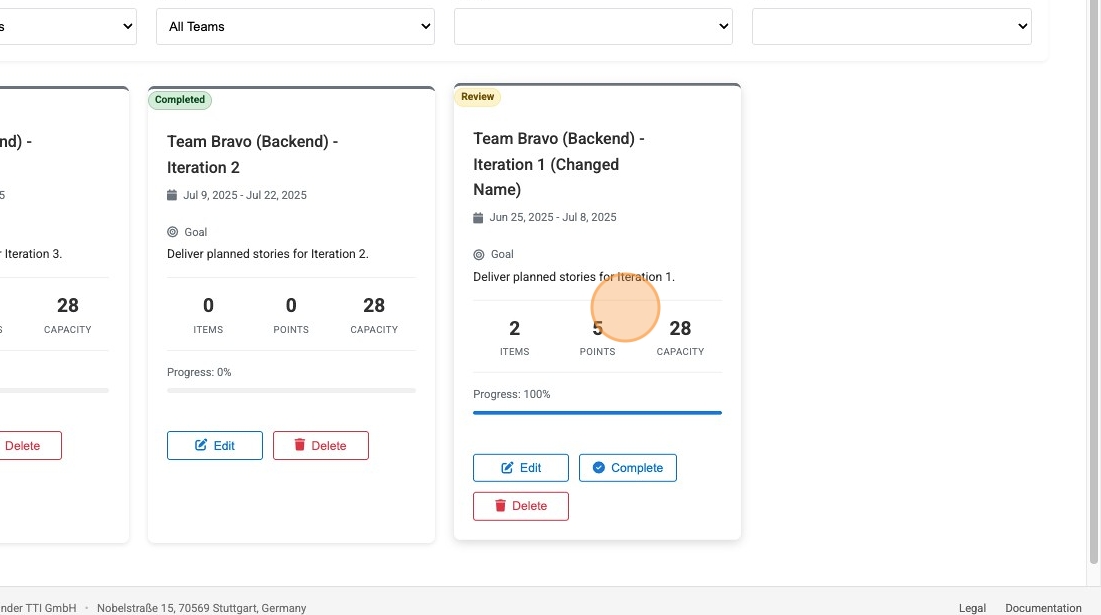Click the calendar icon on Iteration 2 card
The image size is (1101, 615).
coord(171,195)
